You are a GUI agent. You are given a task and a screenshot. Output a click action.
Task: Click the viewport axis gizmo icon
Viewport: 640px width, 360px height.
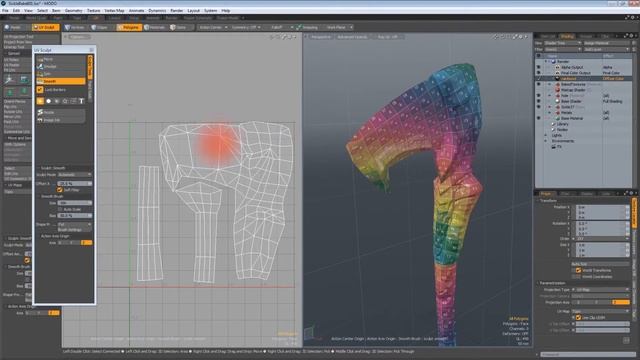coord(310,333)
